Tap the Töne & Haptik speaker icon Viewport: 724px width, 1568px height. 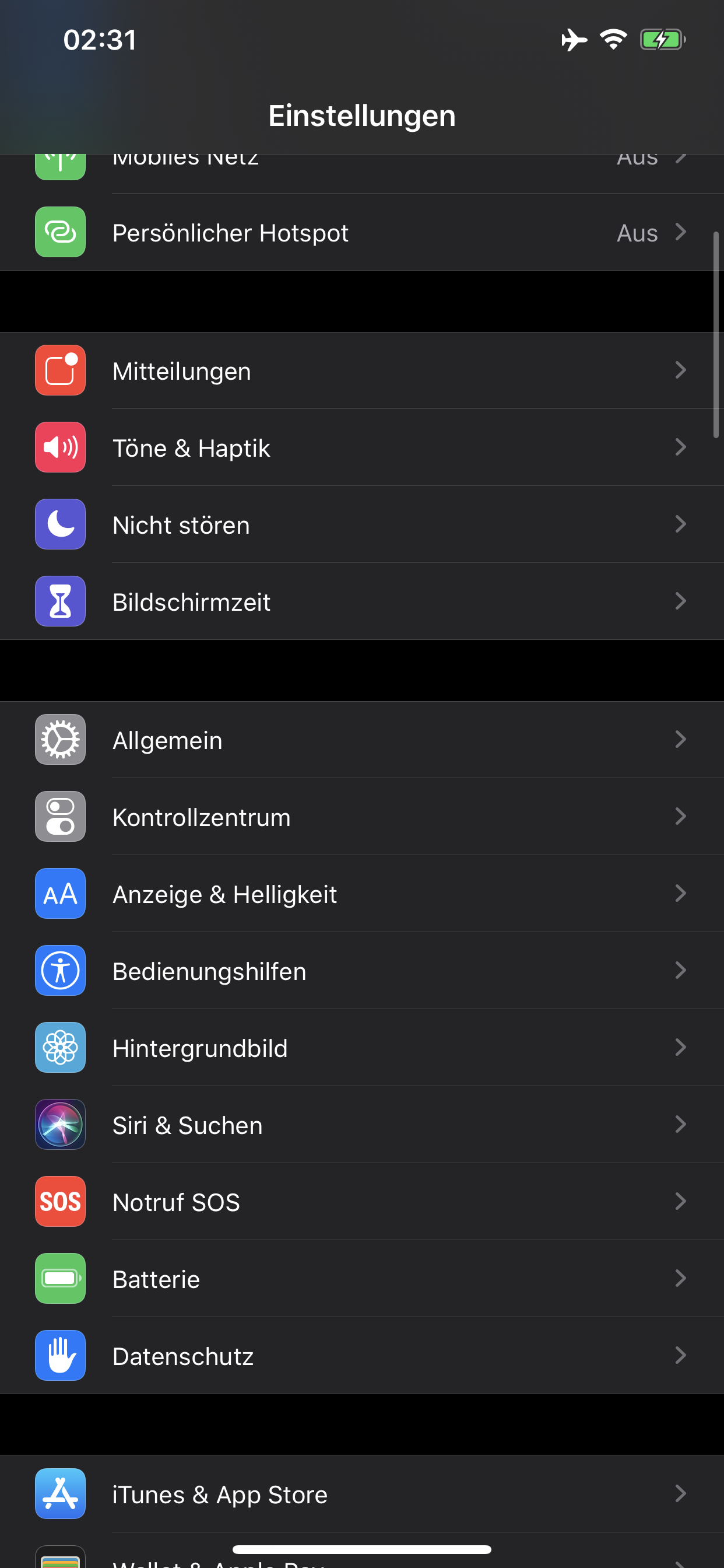[60, 447]
